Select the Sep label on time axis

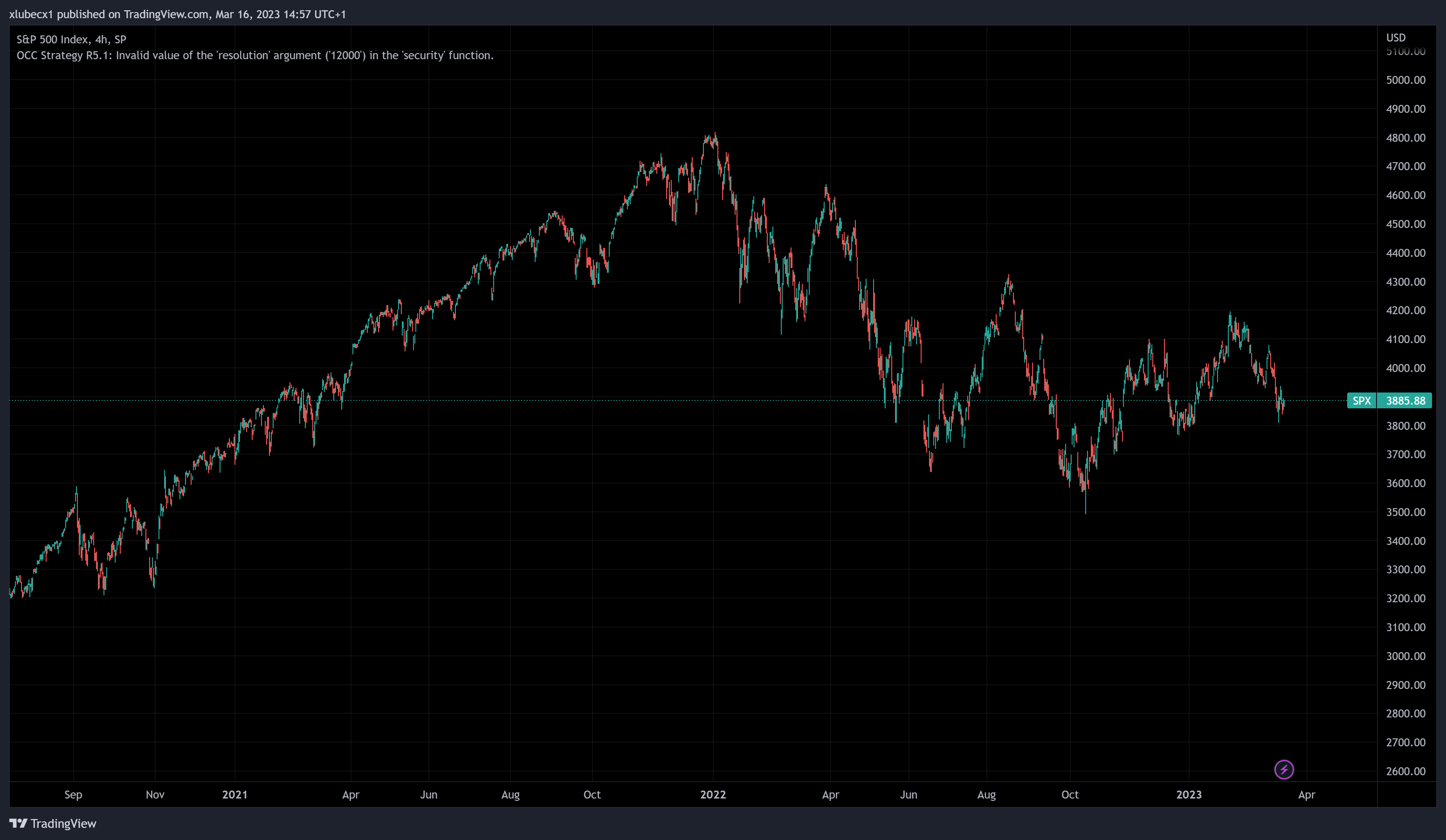[x=73, y=795]
